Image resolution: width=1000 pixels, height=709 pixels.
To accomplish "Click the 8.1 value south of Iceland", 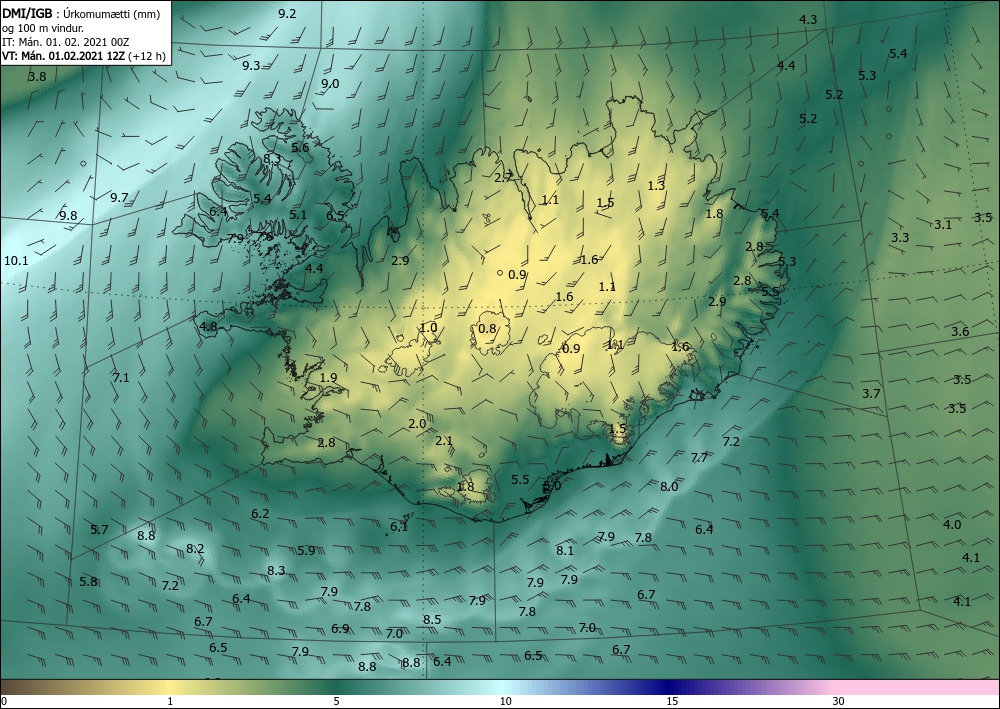I will coord(565,550).
